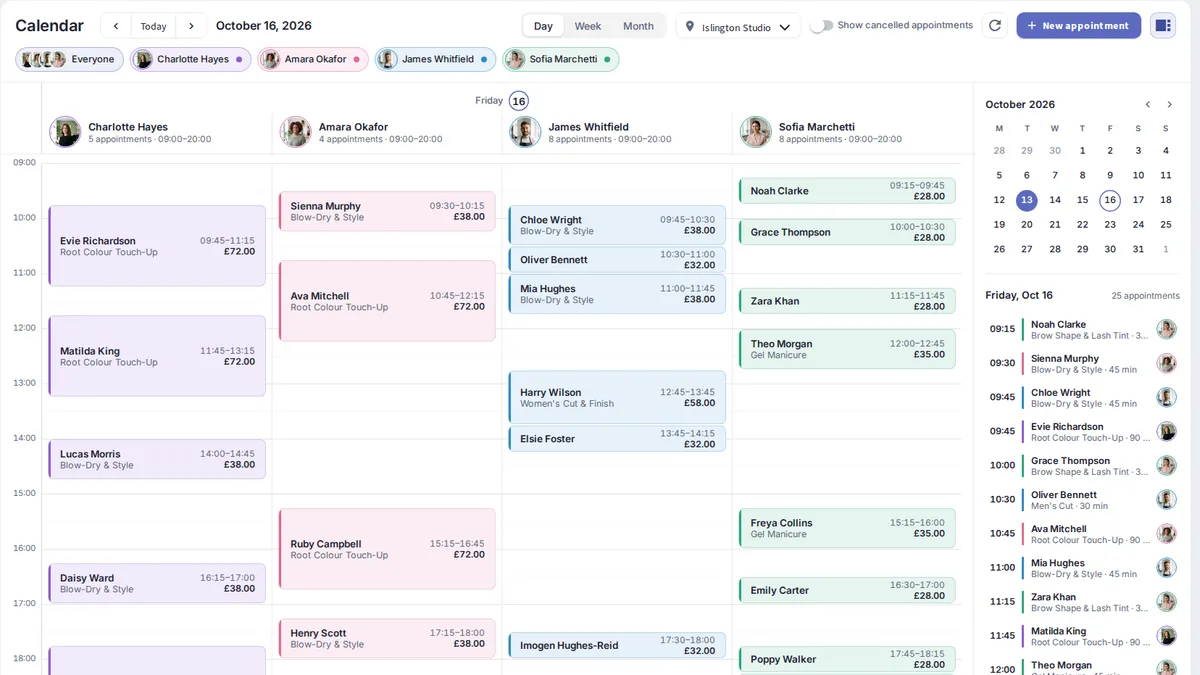Previous month arrow in mini calendar

pos(1148,104)
